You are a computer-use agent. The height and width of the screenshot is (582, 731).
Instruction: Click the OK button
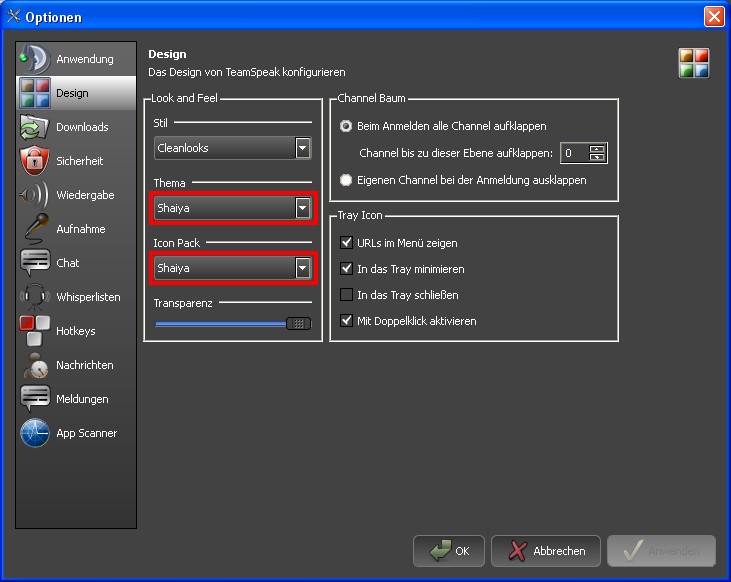(449, 551)
